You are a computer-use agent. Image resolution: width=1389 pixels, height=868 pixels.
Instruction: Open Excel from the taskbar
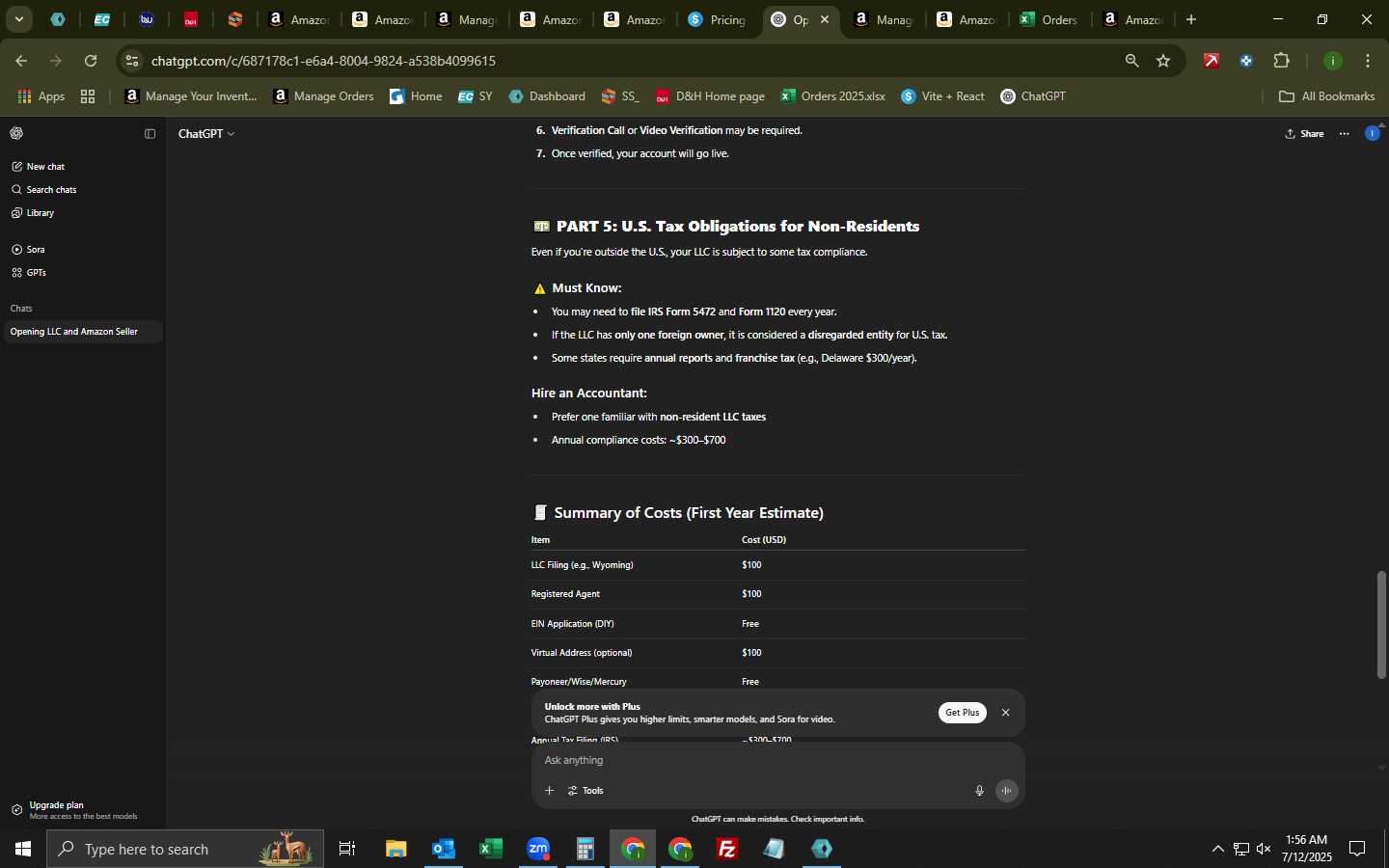click(490, 849)
